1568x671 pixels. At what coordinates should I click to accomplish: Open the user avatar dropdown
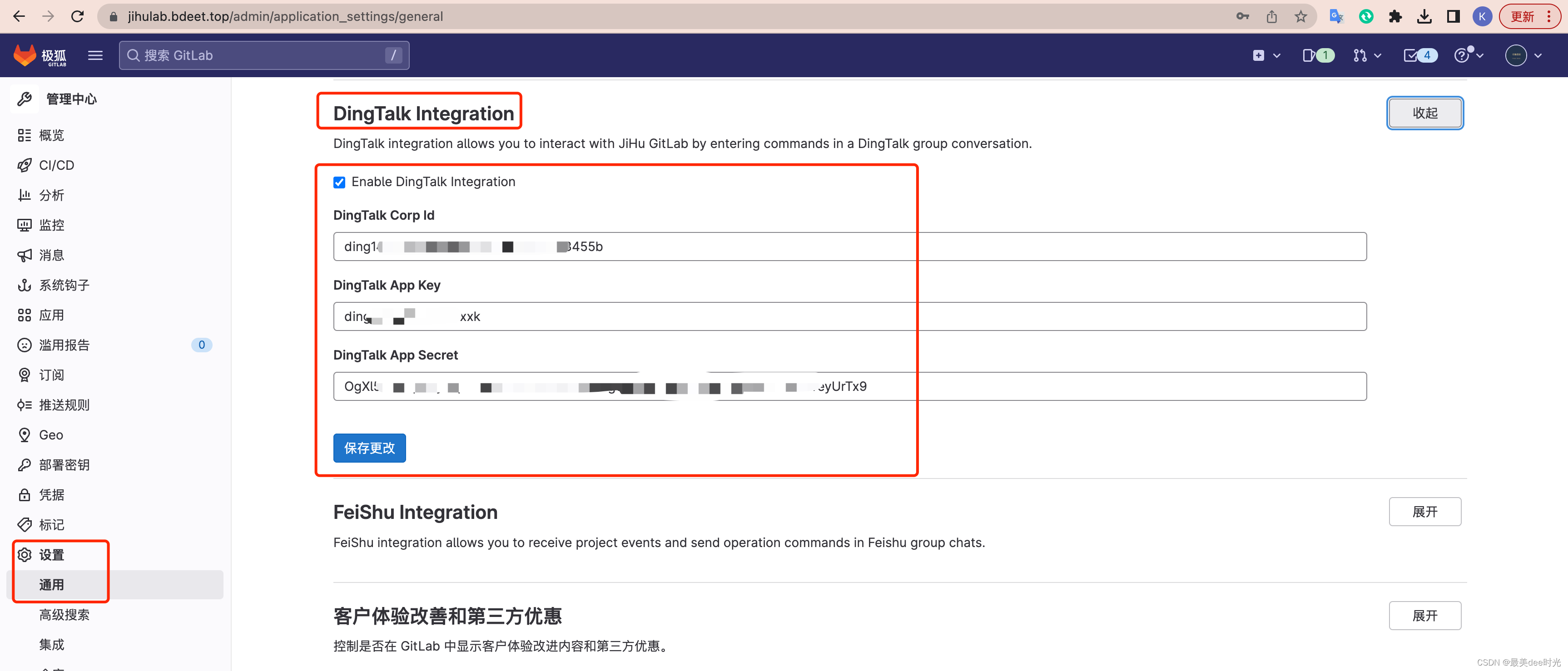[1523, 55]
